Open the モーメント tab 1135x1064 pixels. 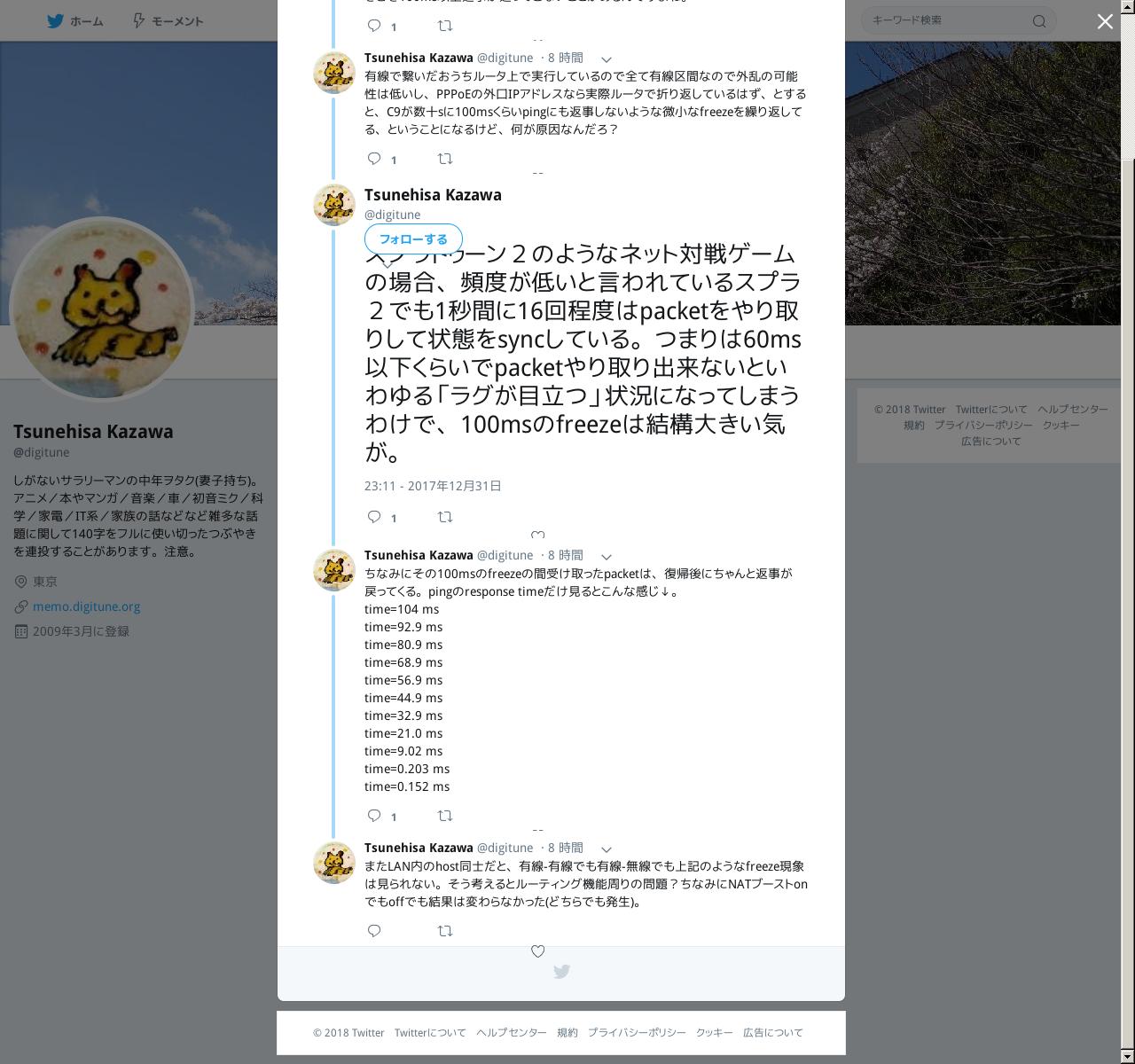[168, 20]
